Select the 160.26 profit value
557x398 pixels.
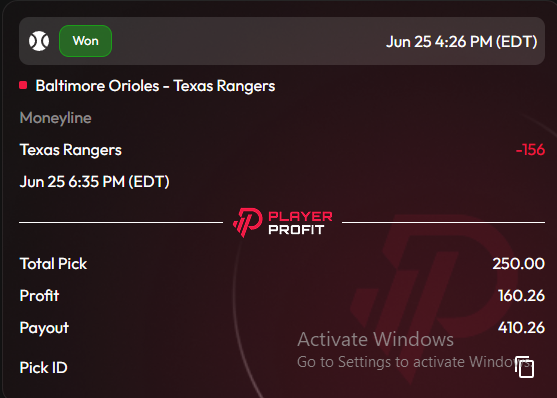coord(521,296)
